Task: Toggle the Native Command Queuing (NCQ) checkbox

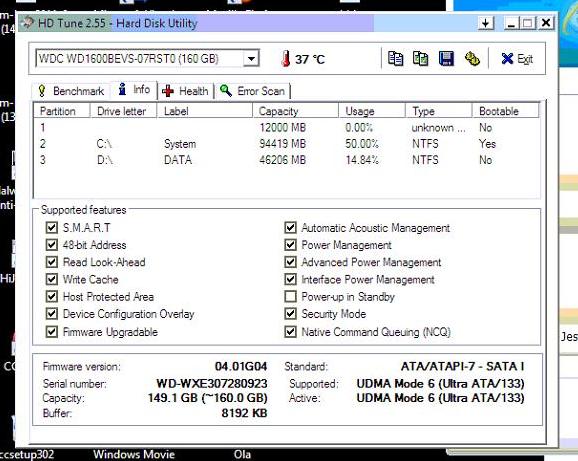Action: point(290,332)
